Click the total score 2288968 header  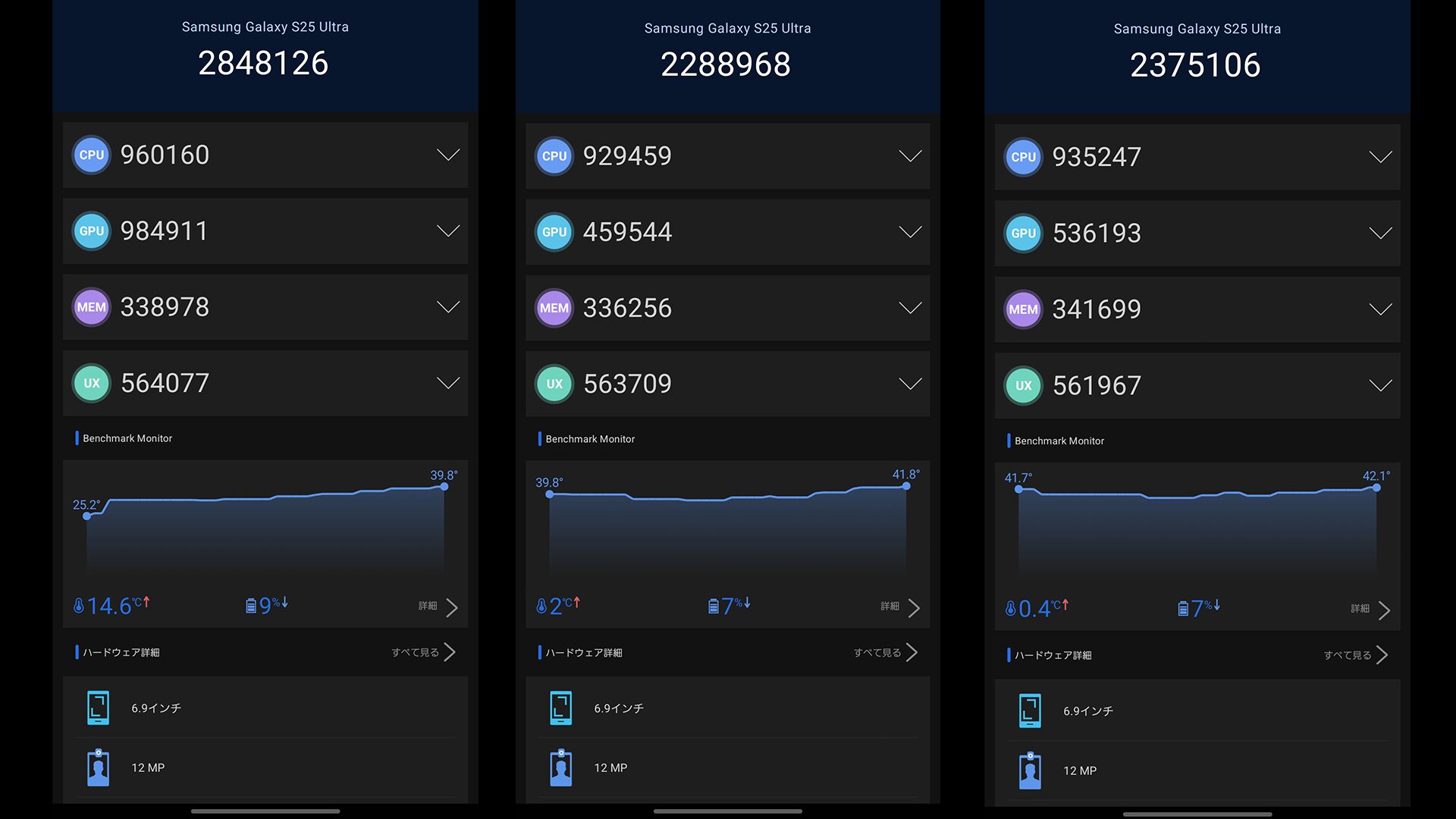coord(726,64)
